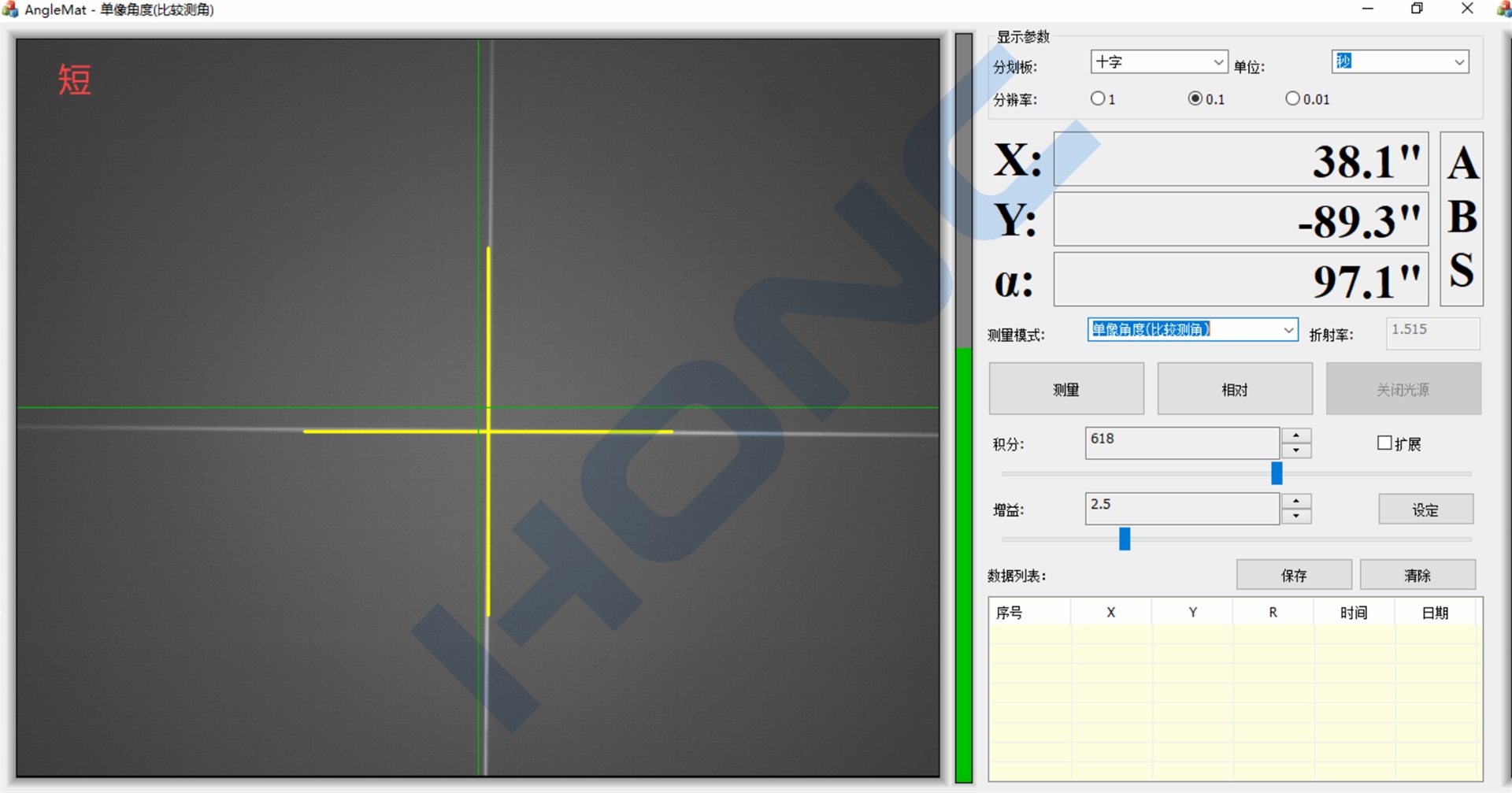Select the 0.1 resolution option

pos(1195,99)
